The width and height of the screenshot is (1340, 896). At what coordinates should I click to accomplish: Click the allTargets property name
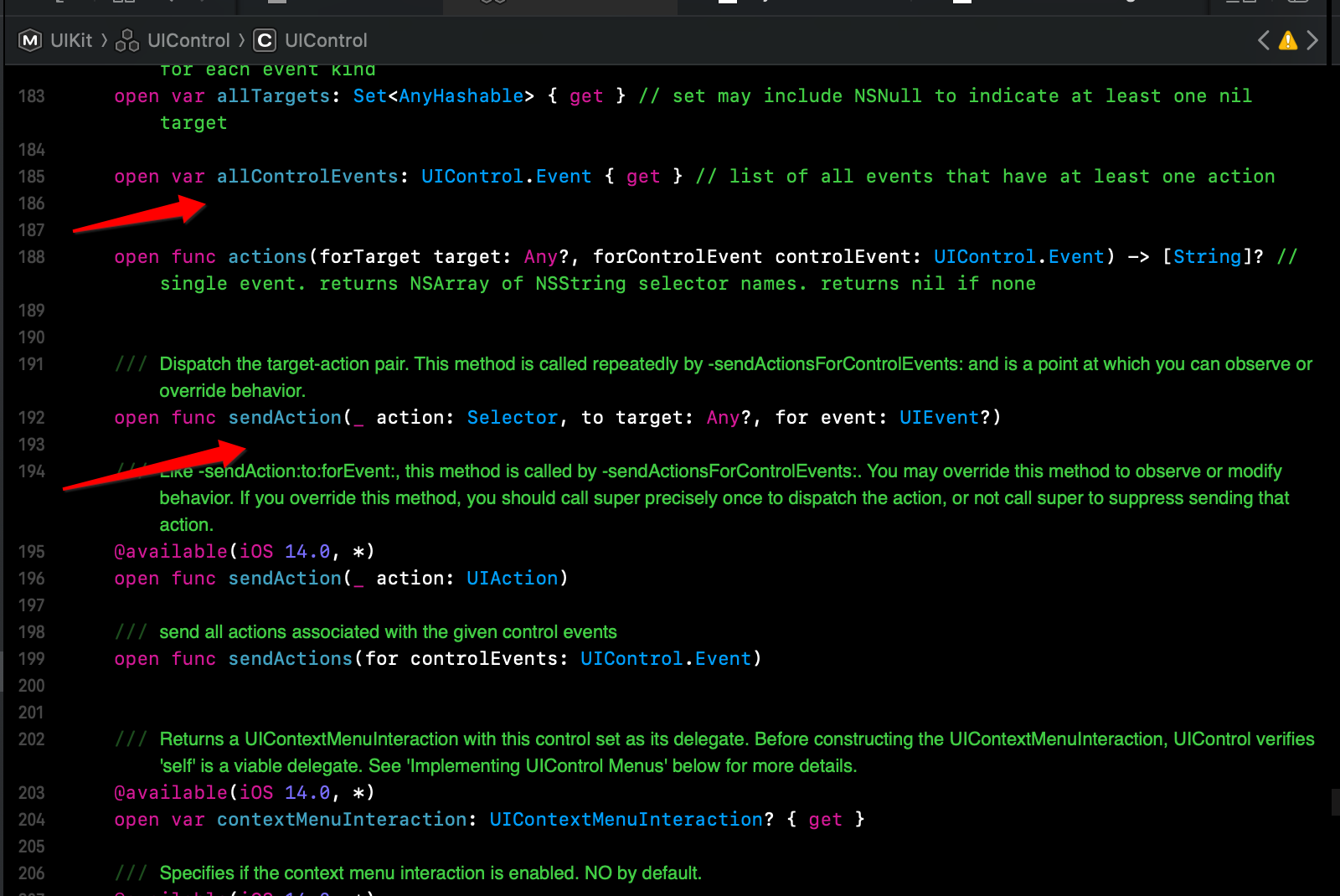click(274, 96)
